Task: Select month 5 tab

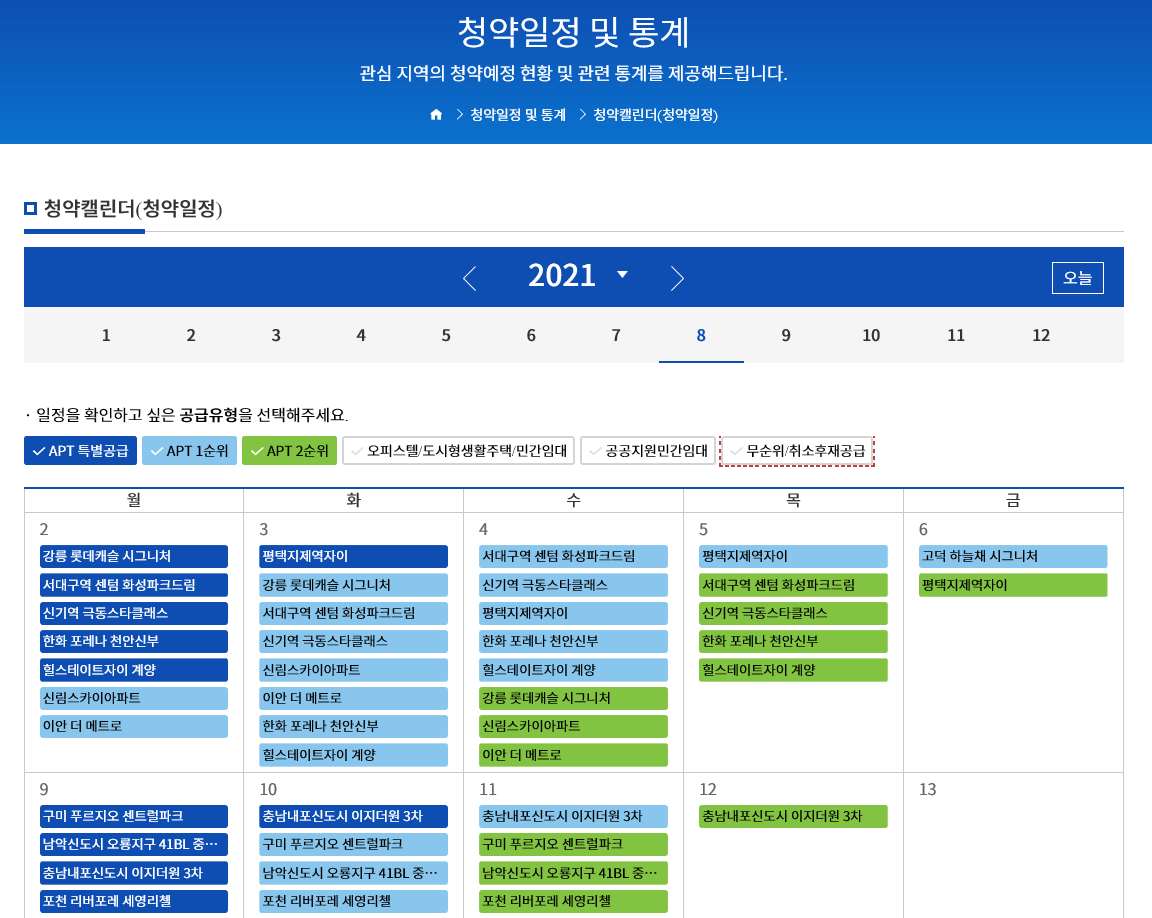Action: pos(446,335)
